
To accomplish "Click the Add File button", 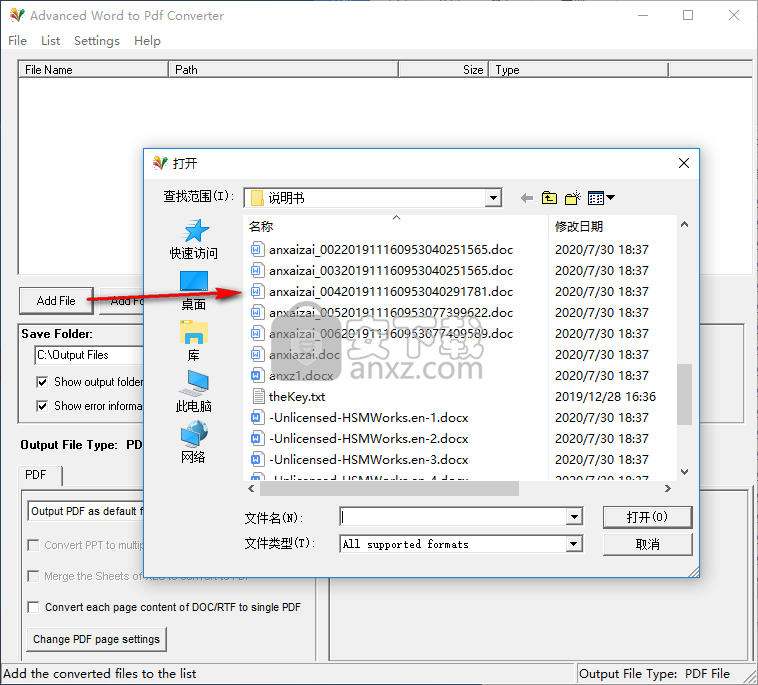I will (x=57, y=301).
